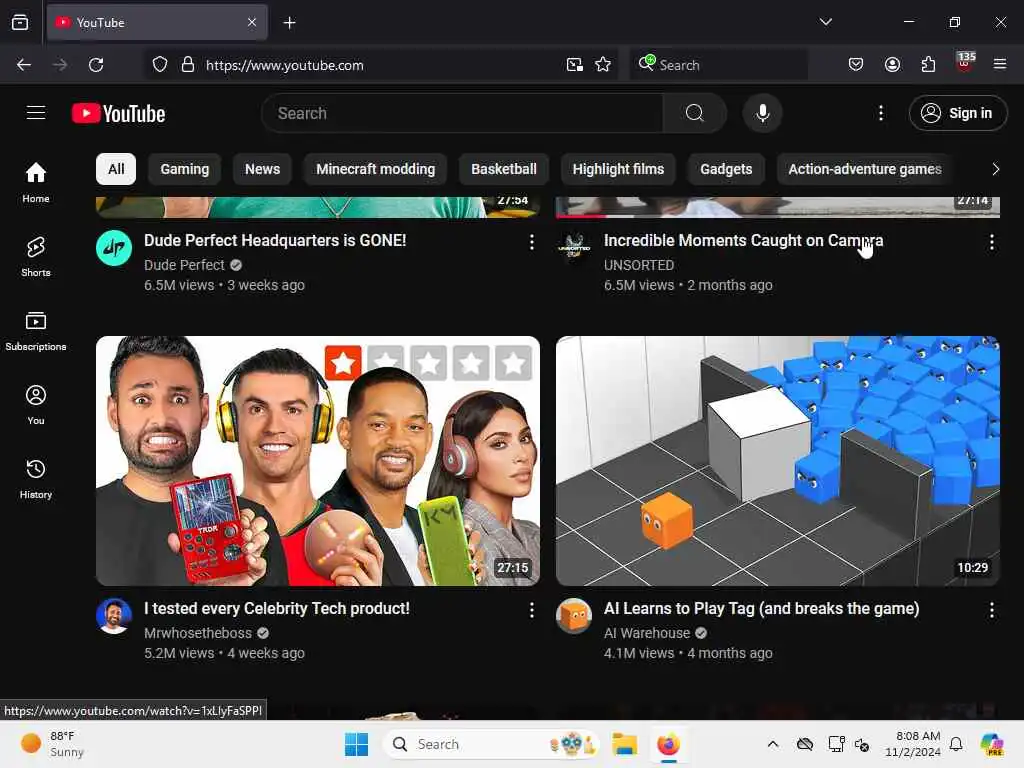Open the YouTube guide hamburger menu
This screenshot has height=768, width=1024.
point(36,113)
